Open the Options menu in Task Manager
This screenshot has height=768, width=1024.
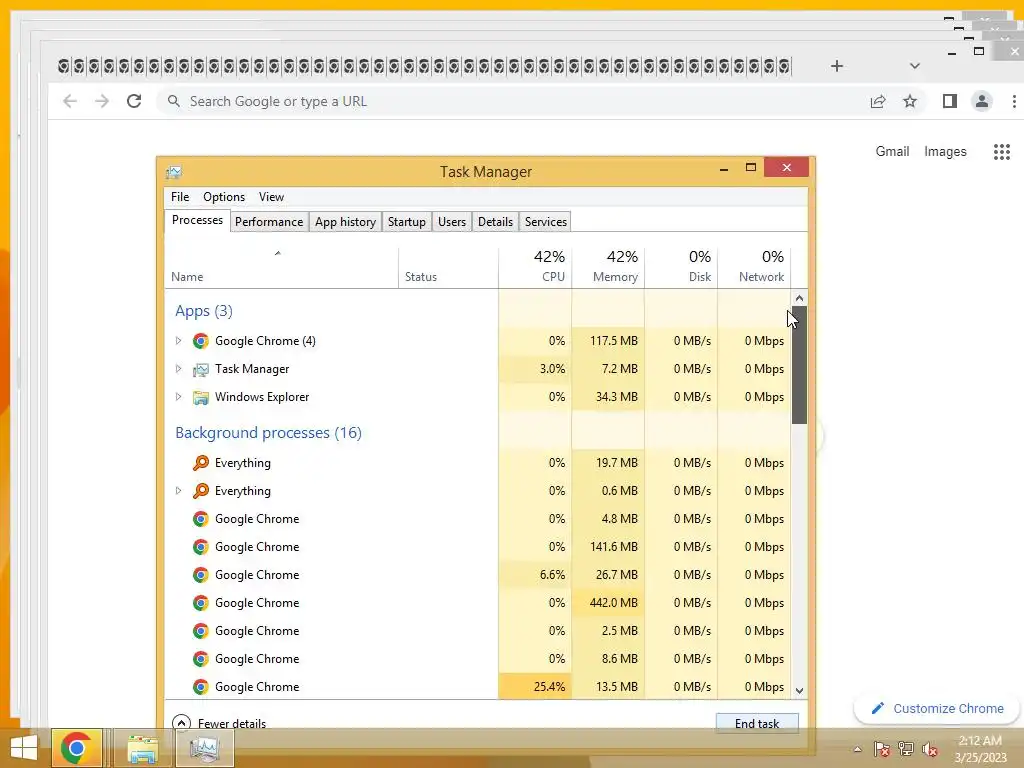(x=224, y=197)
